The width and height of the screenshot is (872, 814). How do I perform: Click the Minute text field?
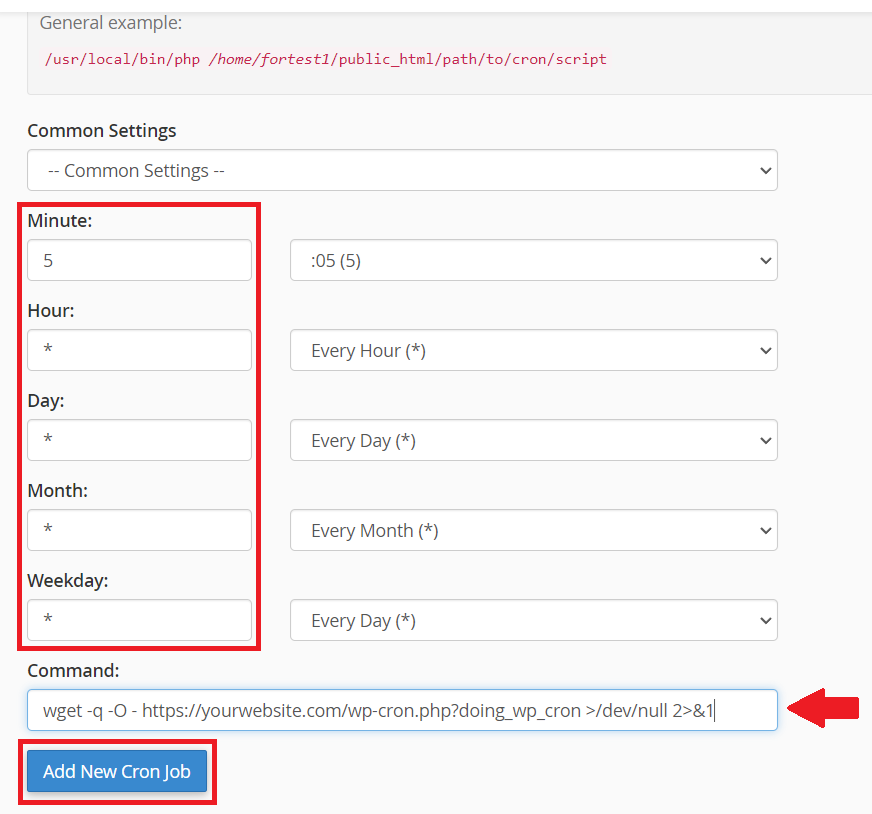point(139,261)
